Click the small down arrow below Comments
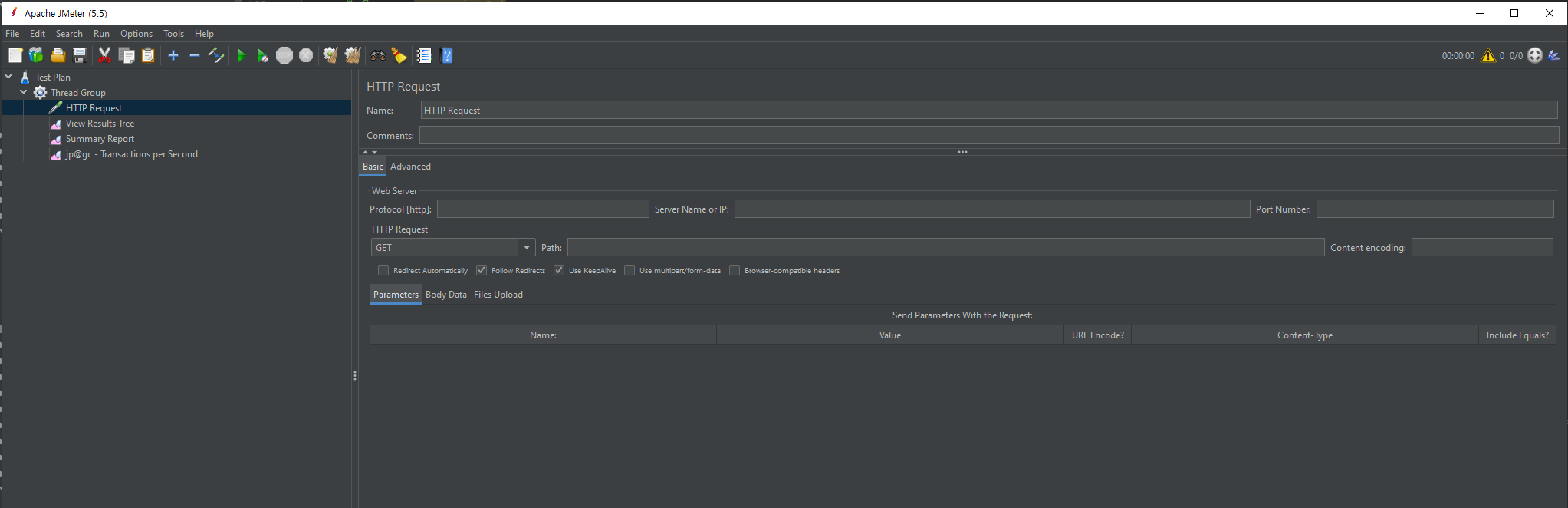The height and width of the screenshot is (508, 1568). pyautogui.click(x=375, y=152)
